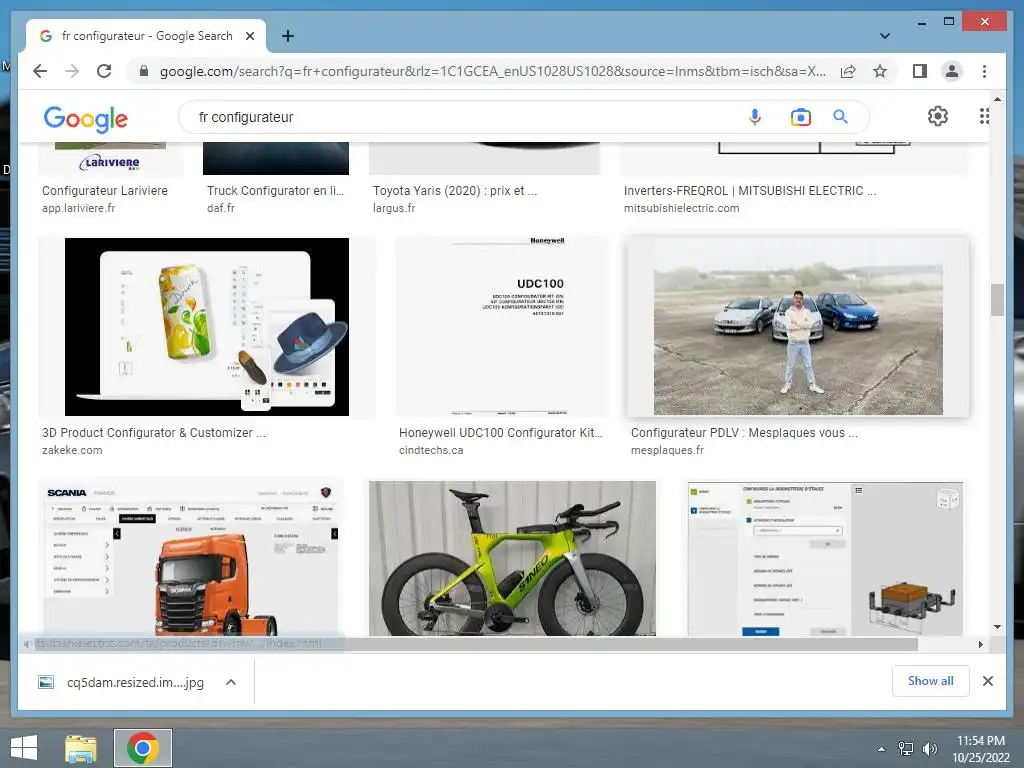1024x768 pixels.
Task: Open Google apps grid
Action: coord(984,116)
